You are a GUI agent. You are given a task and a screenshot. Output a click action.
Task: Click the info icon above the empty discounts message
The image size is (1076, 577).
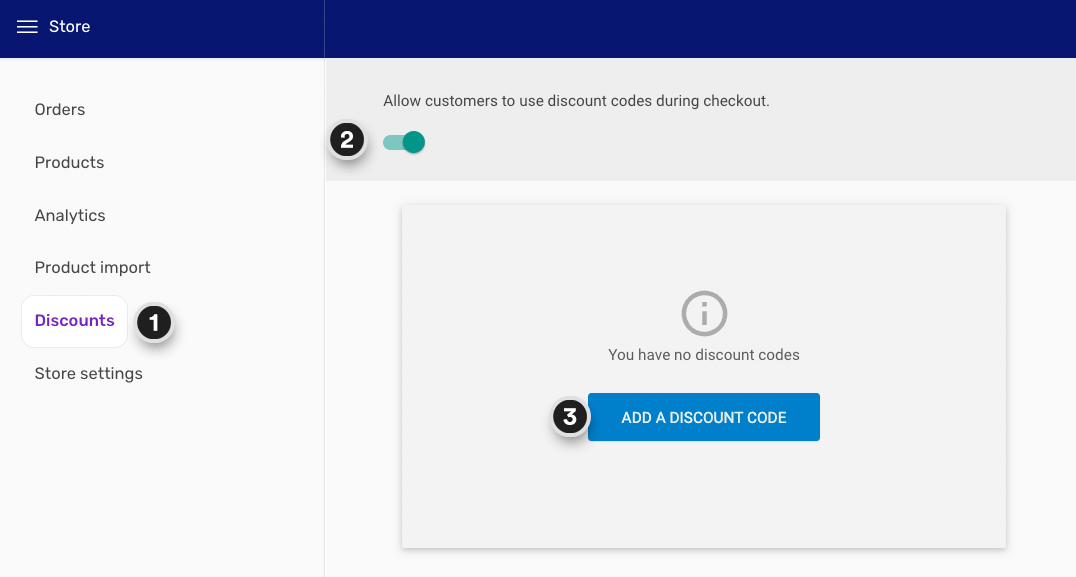click(x=703, y=313)
